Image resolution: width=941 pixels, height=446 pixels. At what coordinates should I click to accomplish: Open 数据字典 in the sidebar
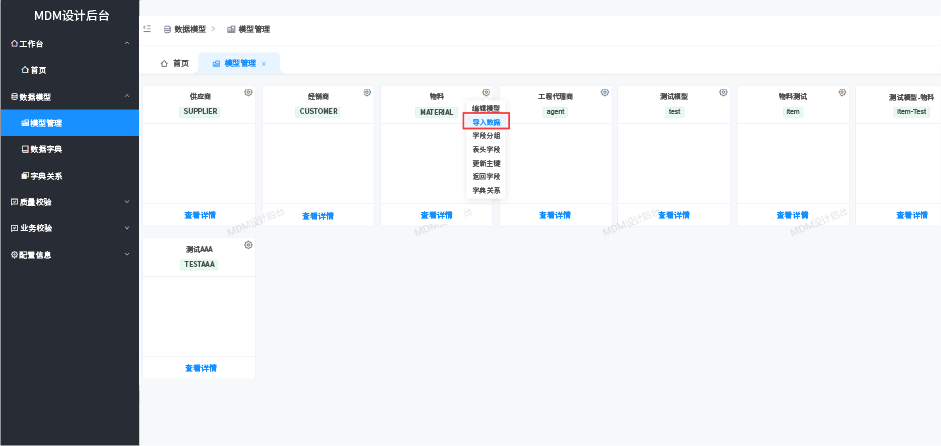pyautogui.click(x=46, y=149)
